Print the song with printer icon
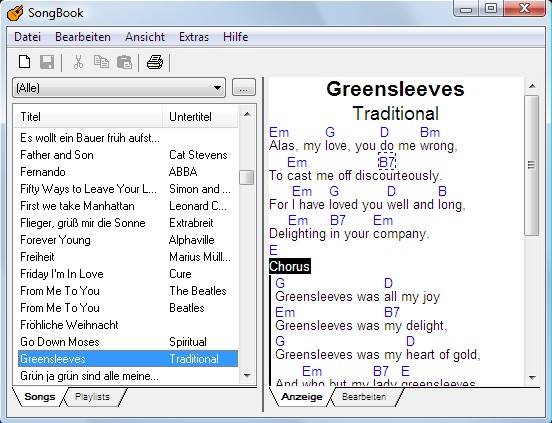 click(155, 62)
